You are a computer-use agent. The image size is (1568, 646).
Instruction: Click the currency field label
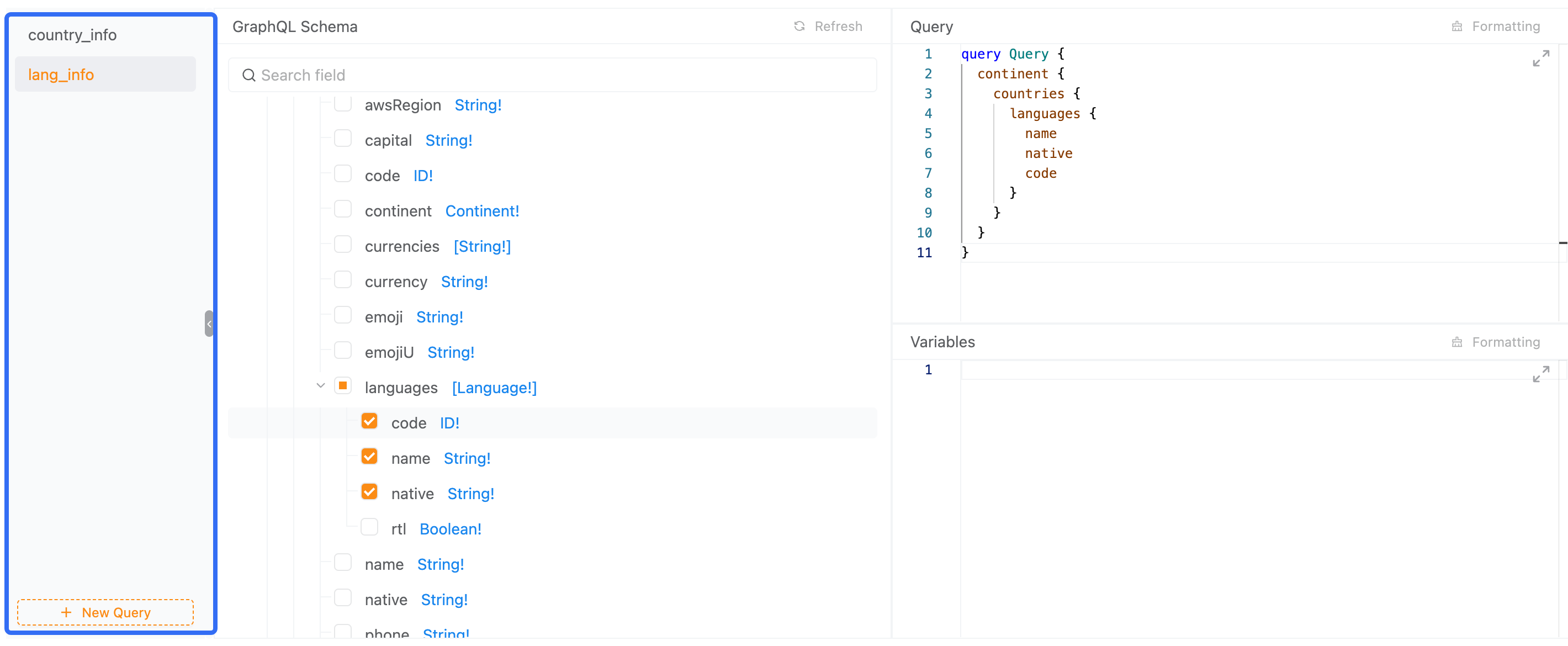(x=396, y=282)
